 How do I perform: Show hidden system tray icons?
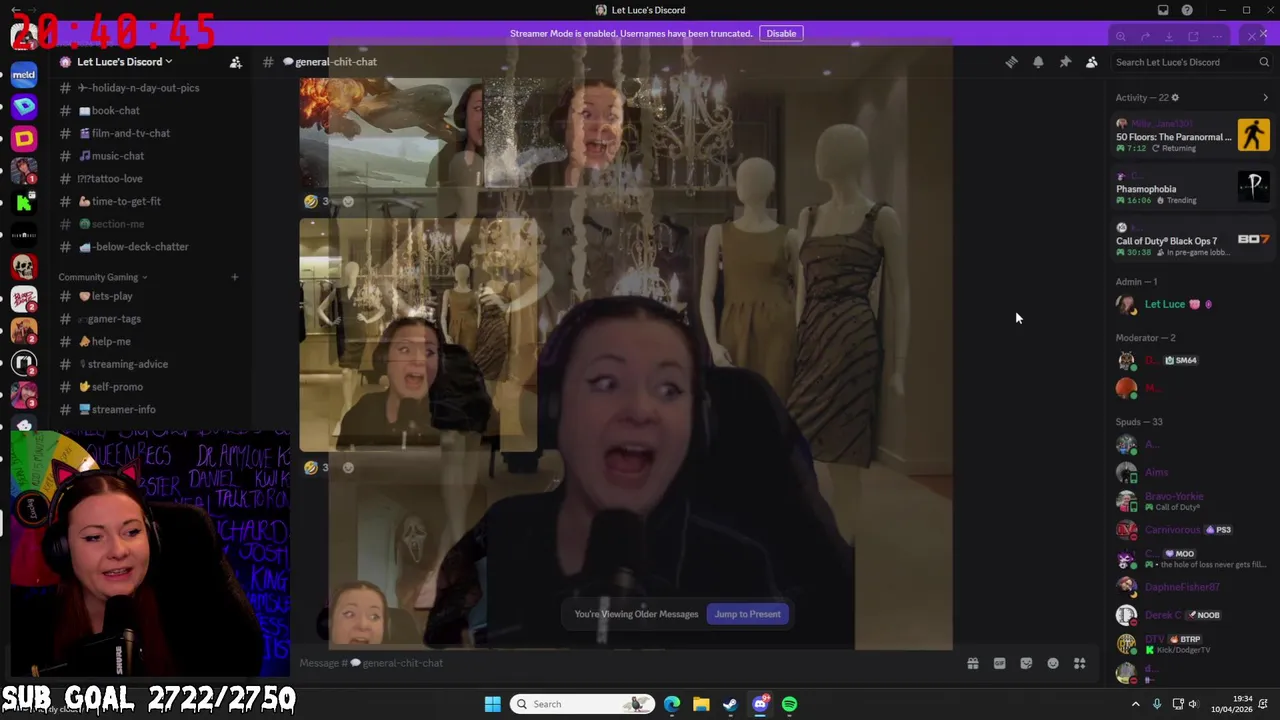pyautogui.click(x=1135, y=704)
